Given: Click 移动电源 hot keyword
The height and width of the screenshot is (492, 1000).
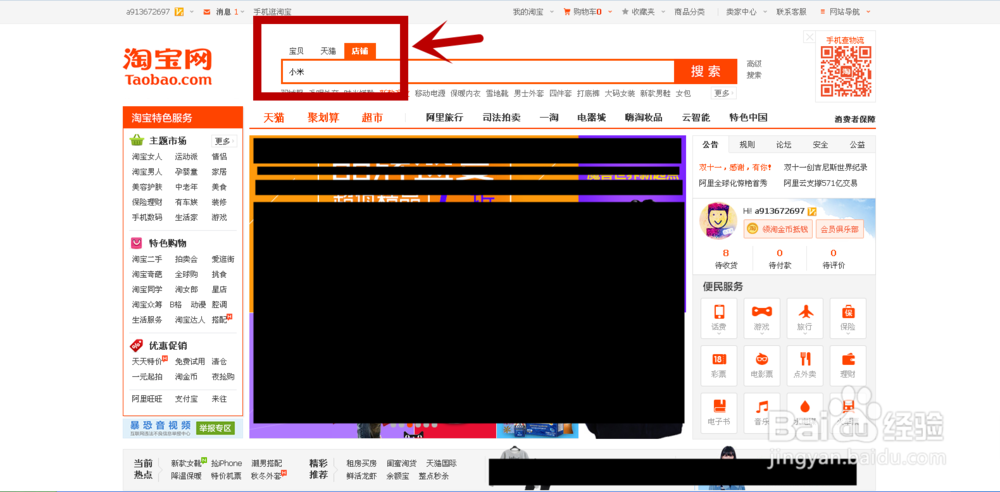Looking at the screenshot, I should (430, 94).
